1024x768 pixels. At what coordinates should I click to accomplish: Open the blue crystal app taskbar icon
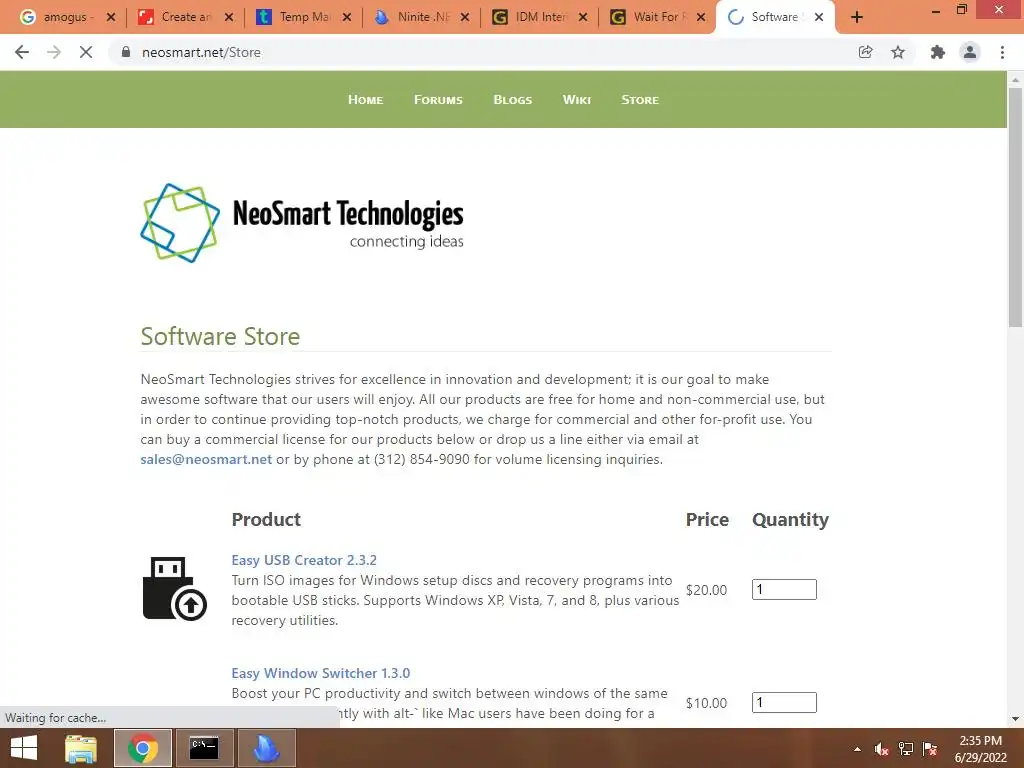(x=266, y=748)
